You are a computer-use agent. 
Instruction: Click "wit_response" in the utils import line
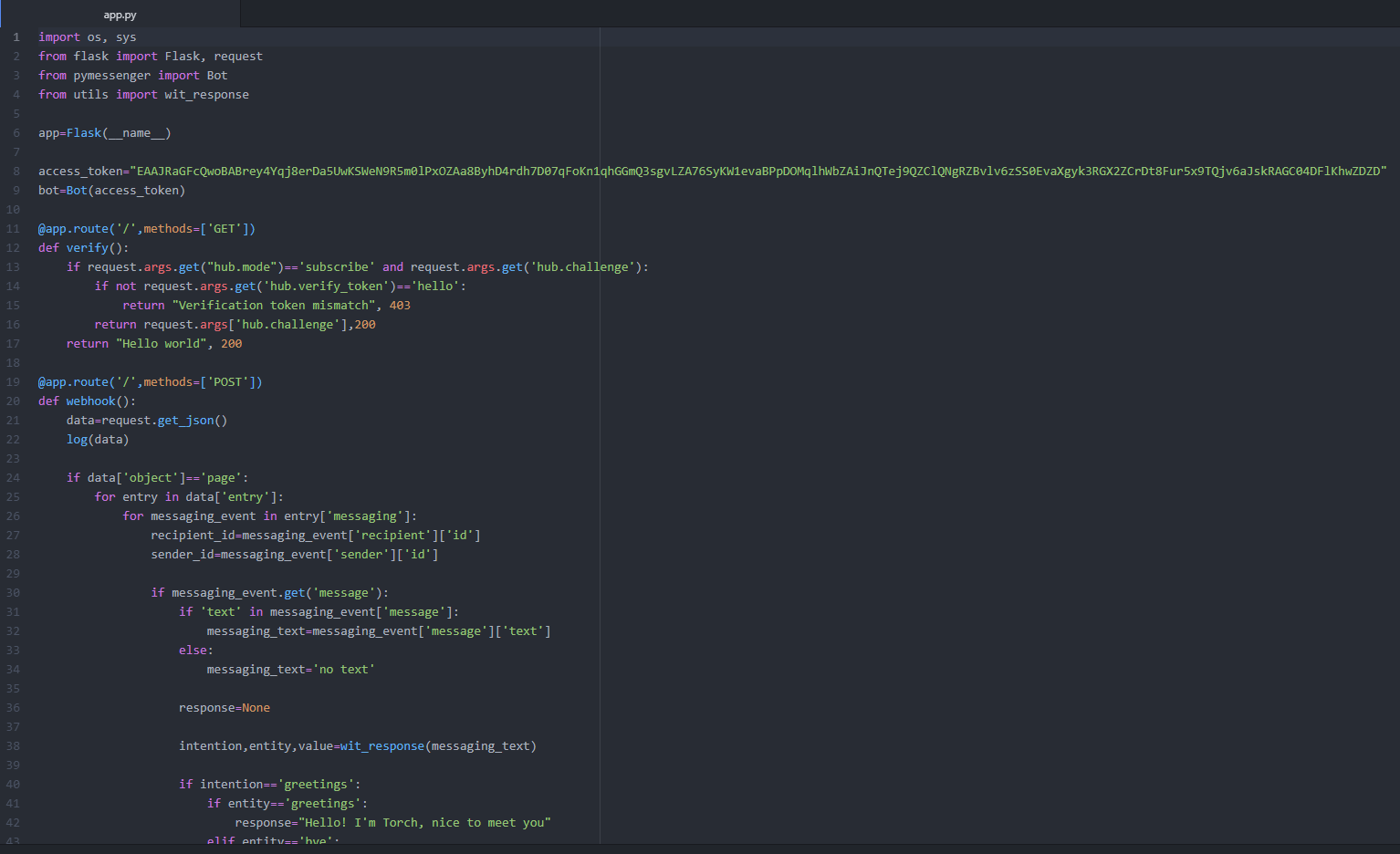coord(207,95)
